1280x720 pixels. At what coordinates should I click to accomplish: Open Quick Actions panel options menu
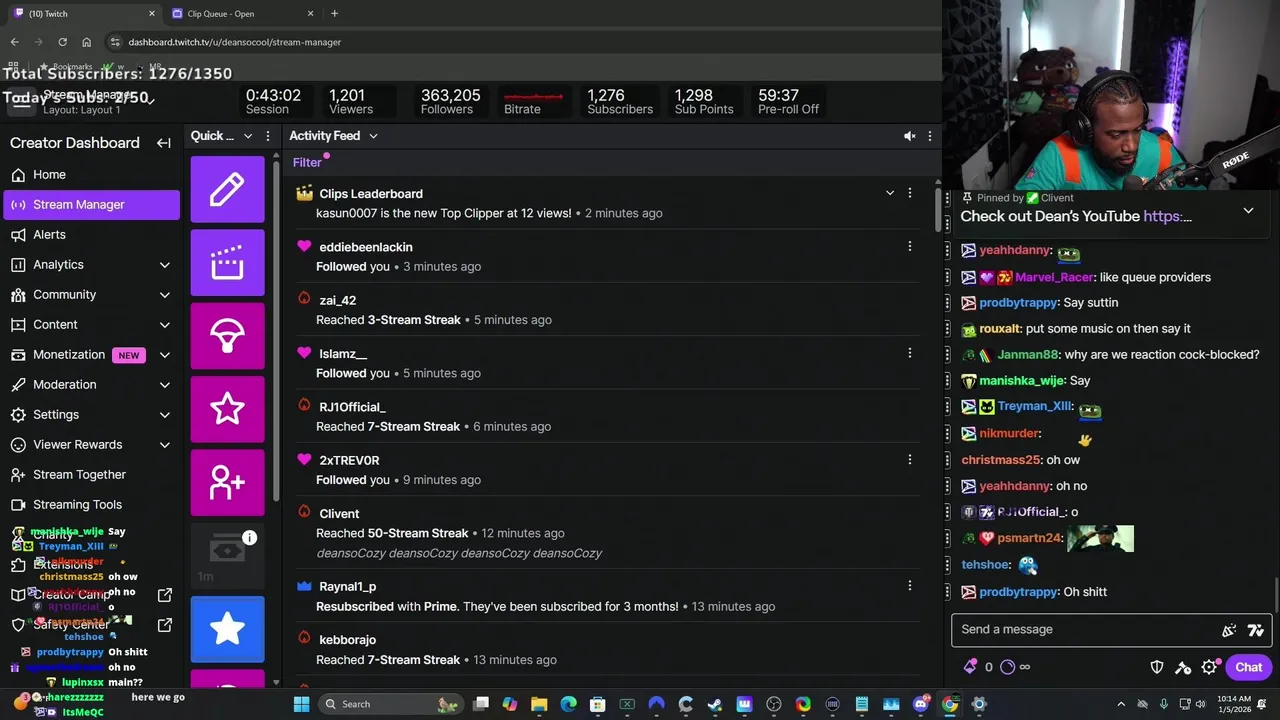267,136
